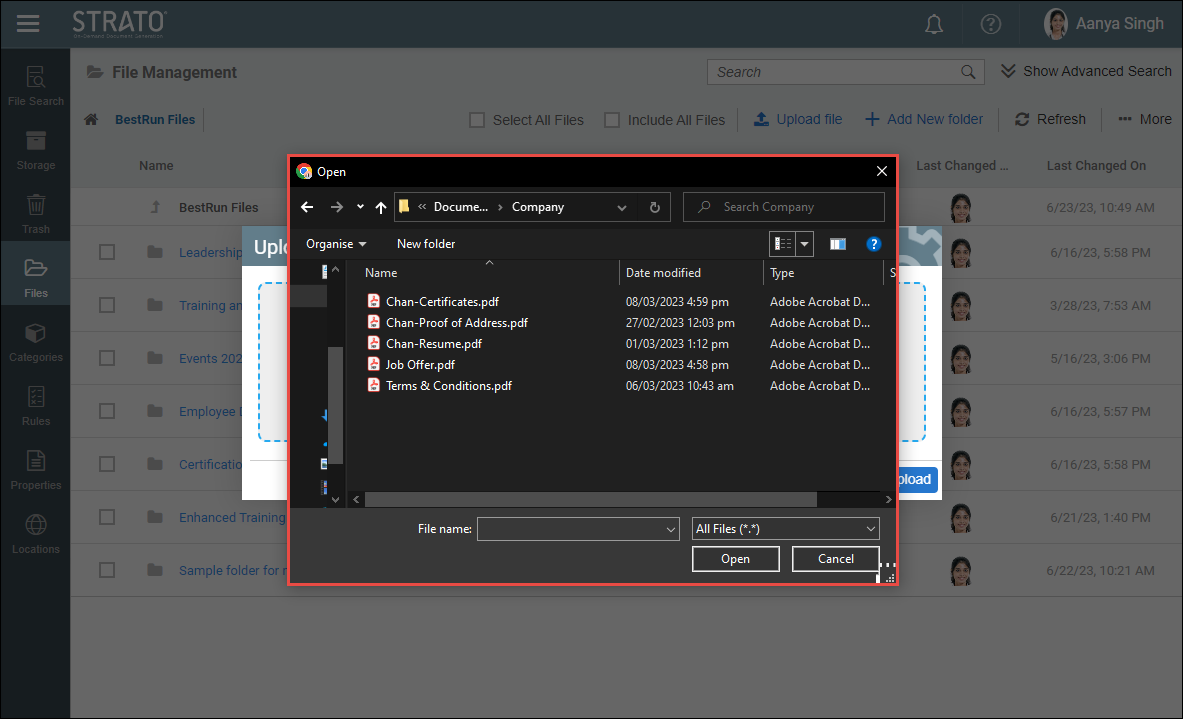Open Categories in the sidebar

35,341
